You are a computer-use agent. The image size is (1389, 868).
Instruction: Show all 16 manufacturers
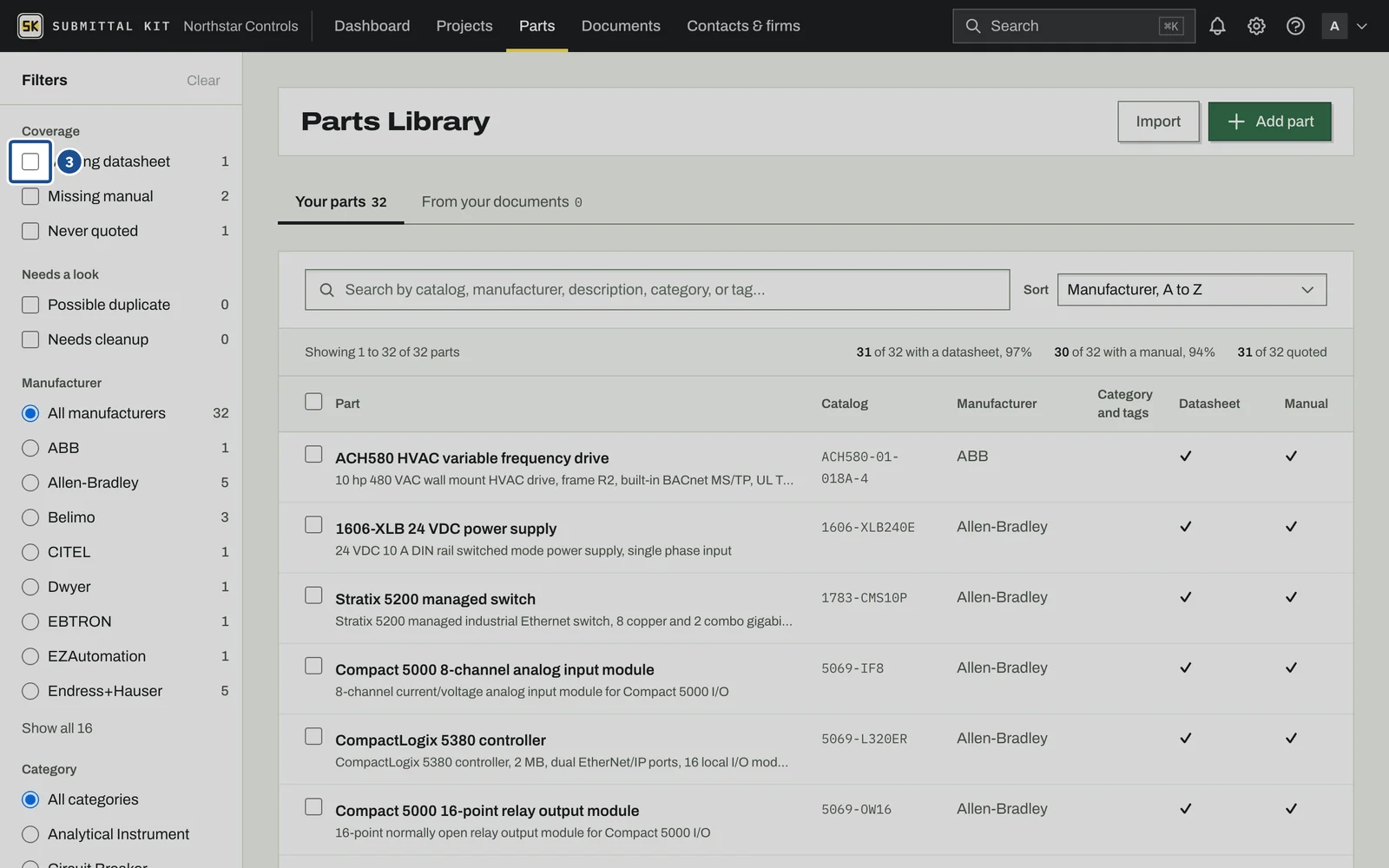click(57, 728)
